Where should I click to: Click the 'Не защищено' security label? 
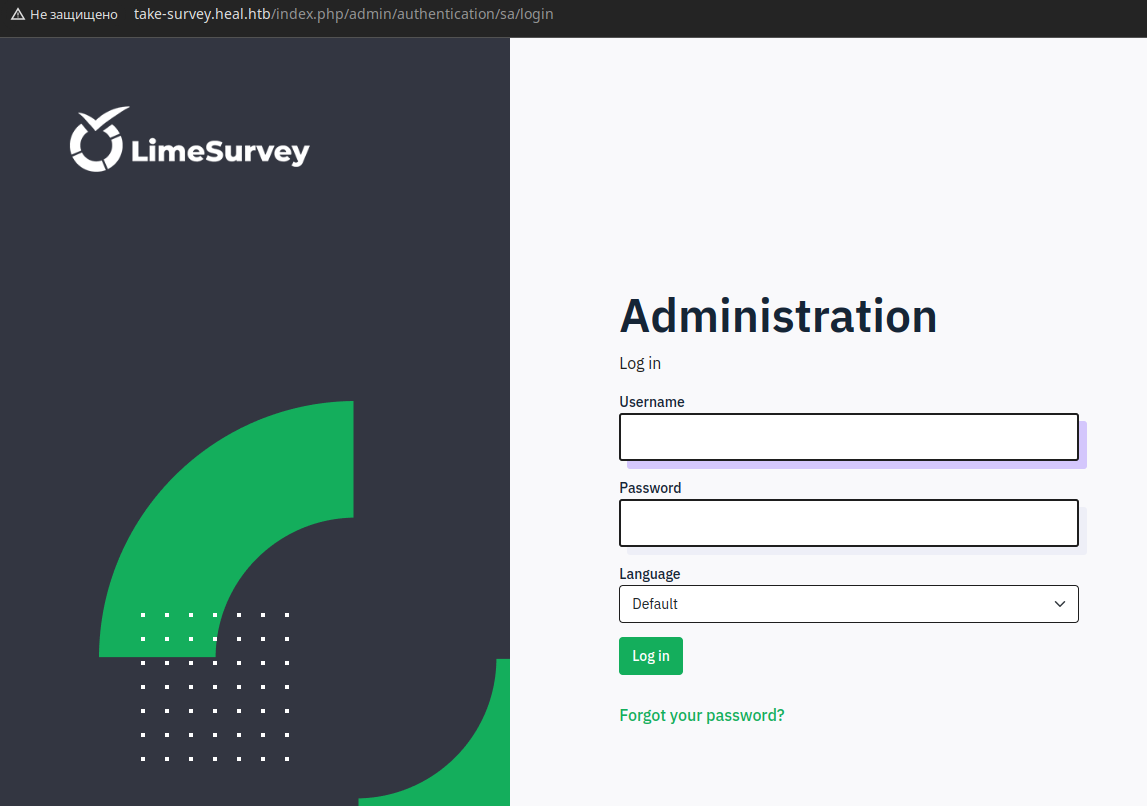point(74,15)
